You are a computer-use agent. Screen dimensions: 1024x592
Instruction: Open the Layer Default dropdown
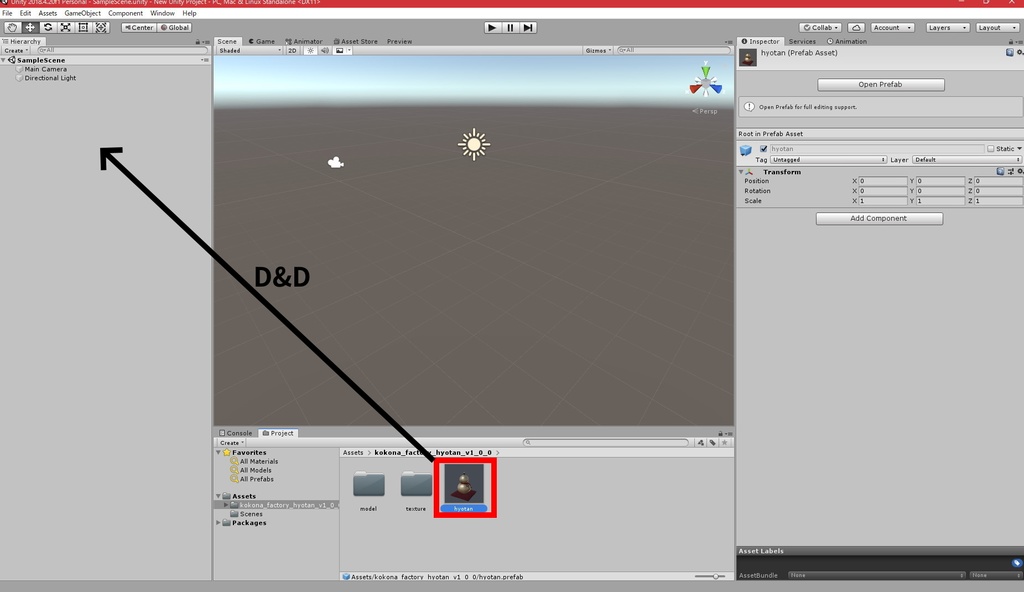(967, 159)
